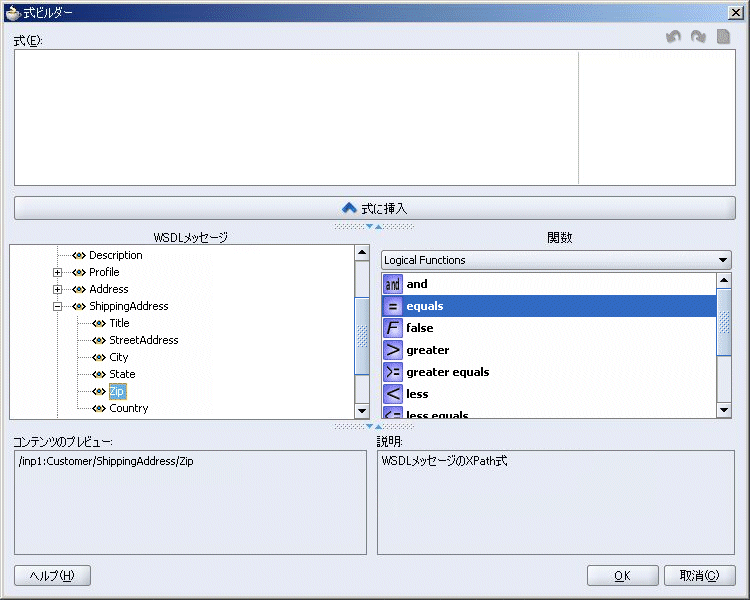Select the Title tree item

click(x=119, y=323)
